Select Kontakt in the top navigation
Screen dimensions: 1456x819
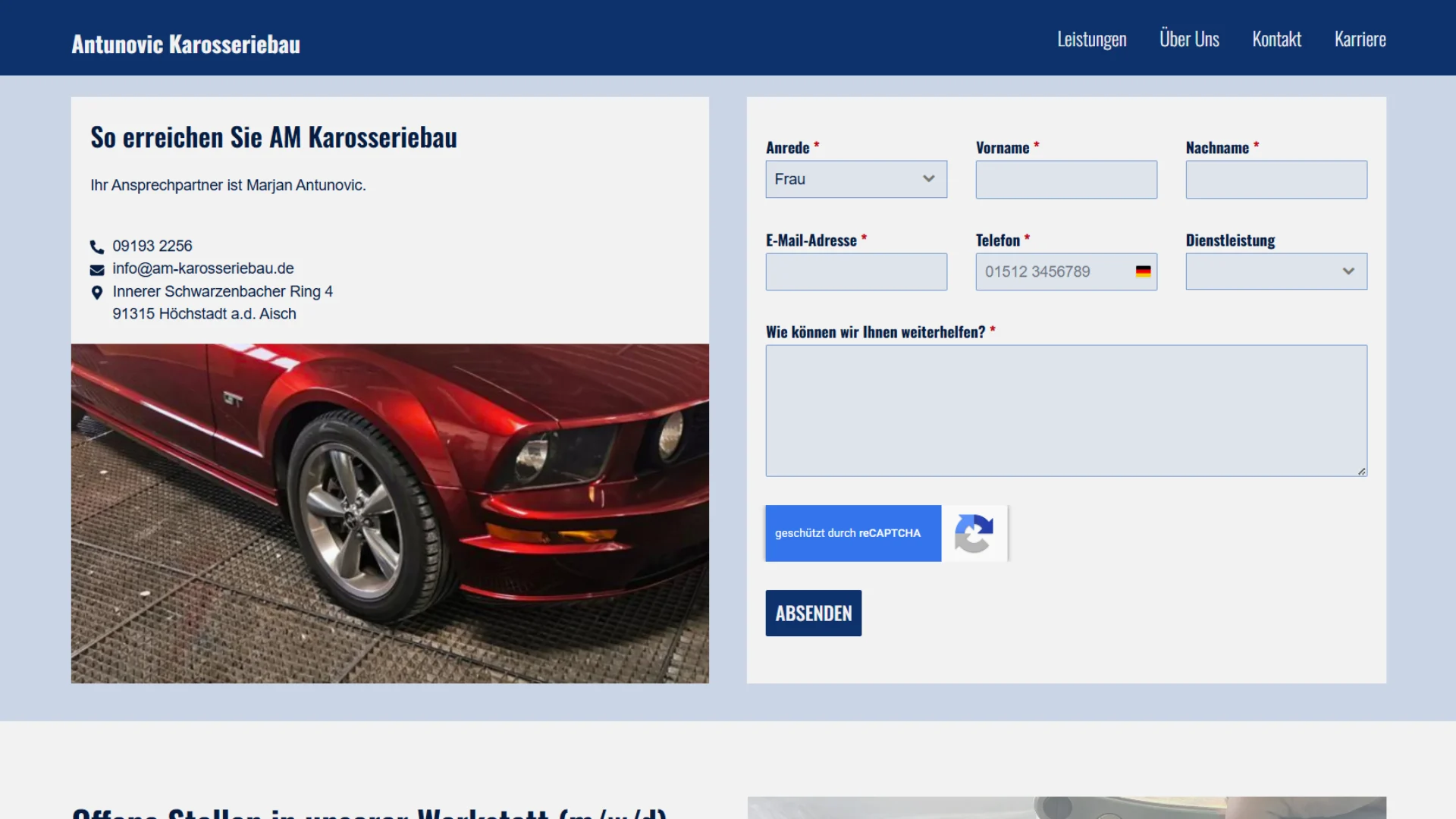click(1276, 39)
